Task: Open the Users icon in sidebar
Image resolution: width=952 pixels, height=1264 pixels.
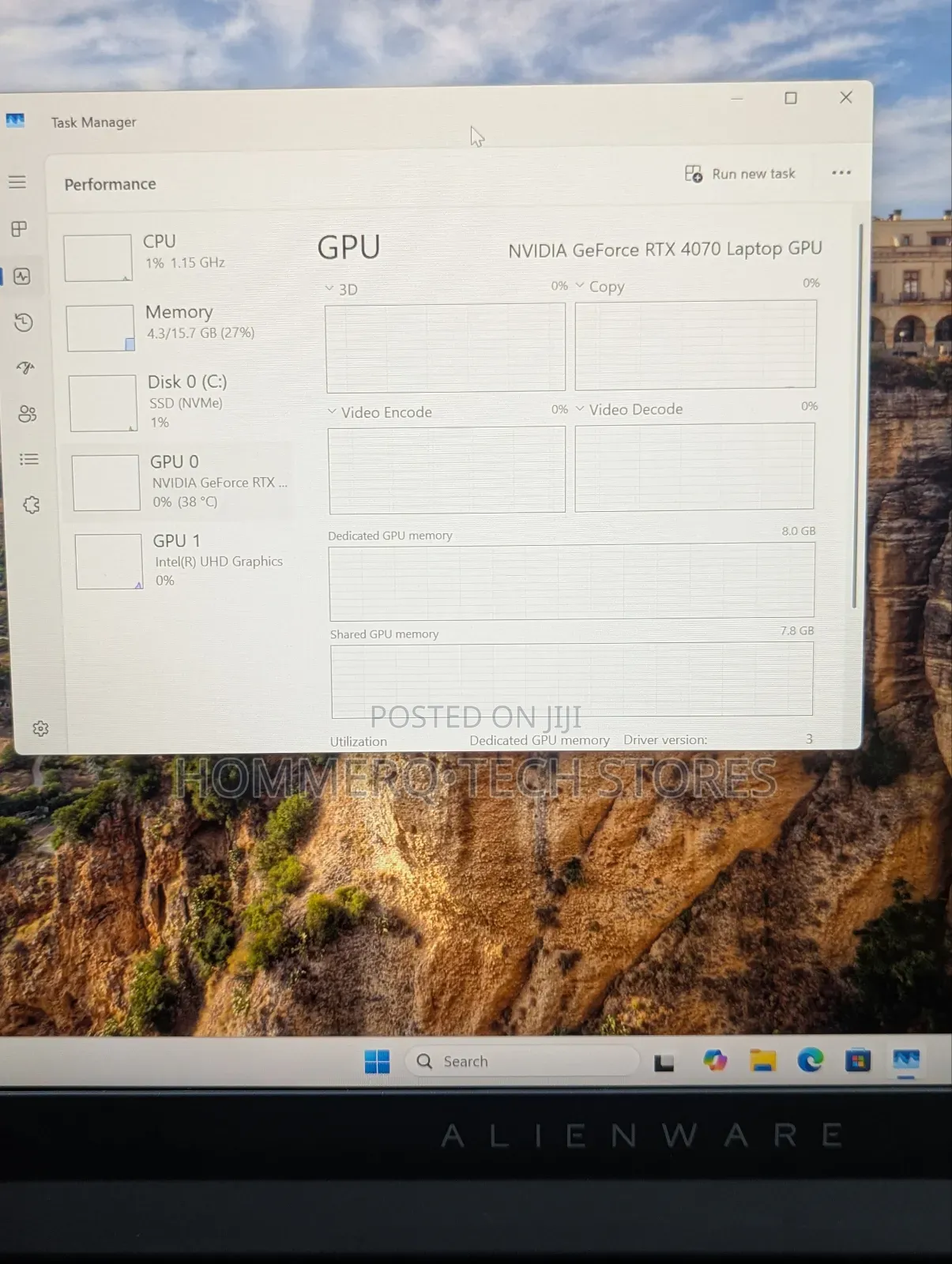Action: [28, 414]
